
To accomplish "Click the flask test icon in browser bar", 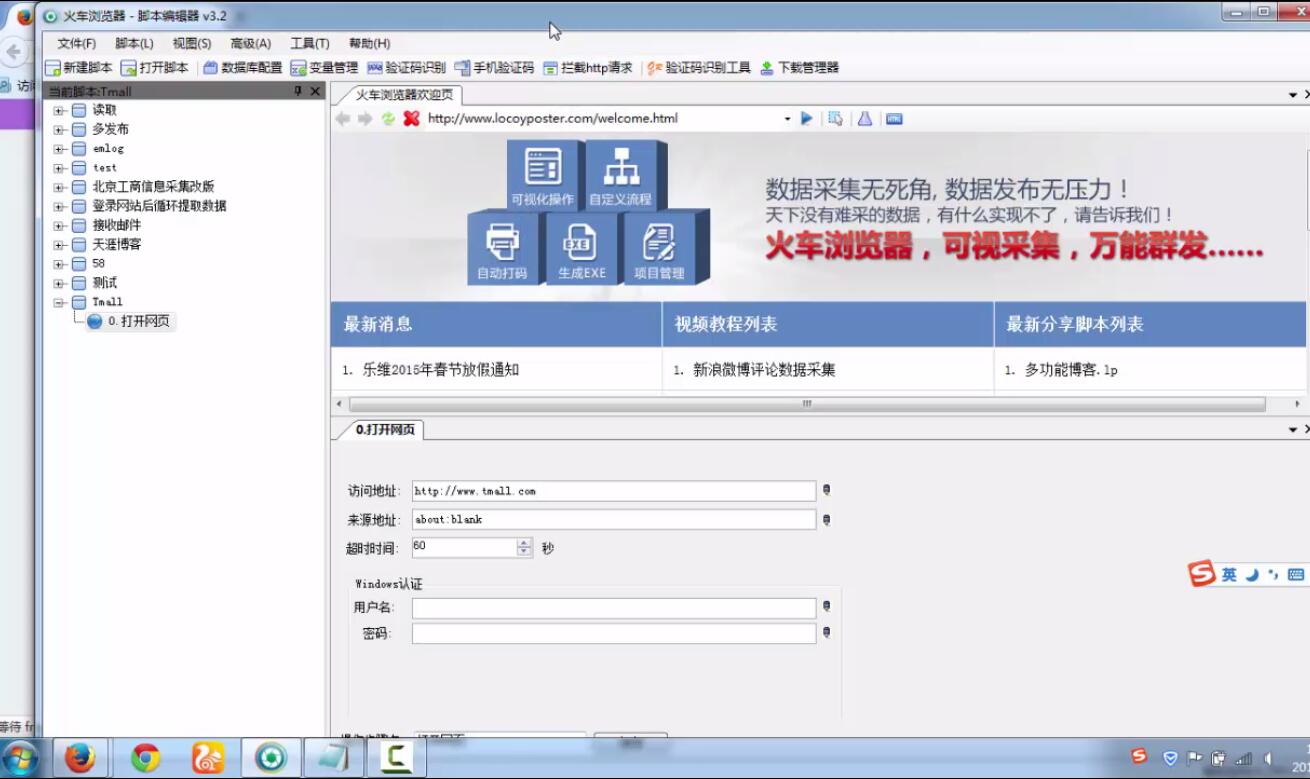I will pyautogui.click(x=865, y=118).
